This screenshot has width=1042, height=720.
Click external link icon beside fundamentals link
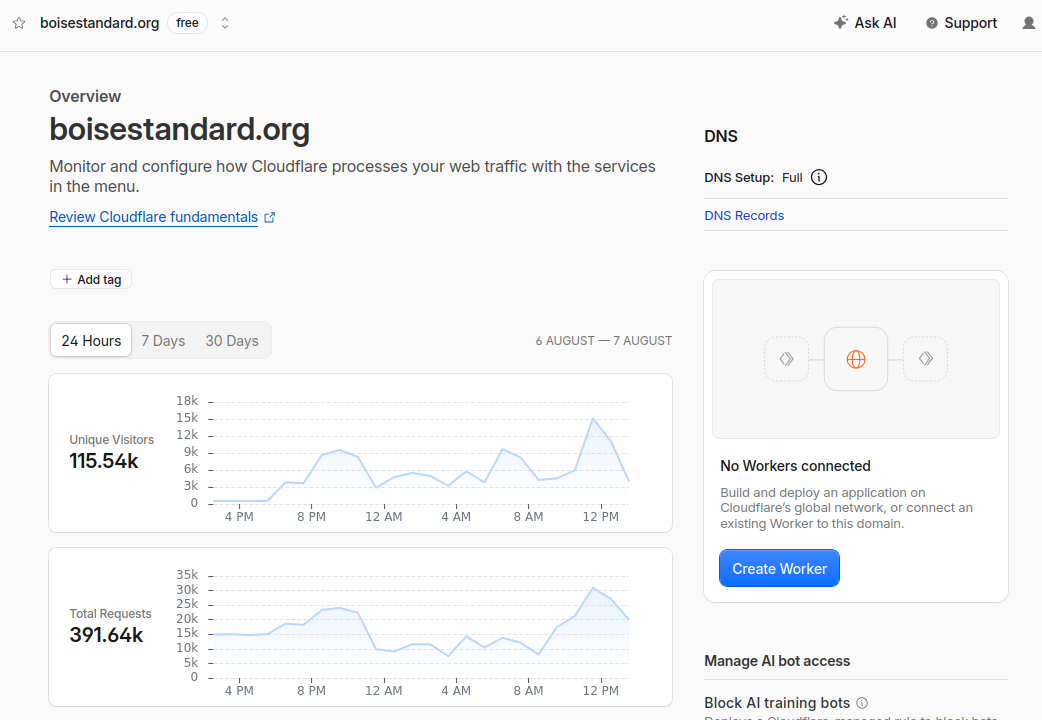[270, 217]
